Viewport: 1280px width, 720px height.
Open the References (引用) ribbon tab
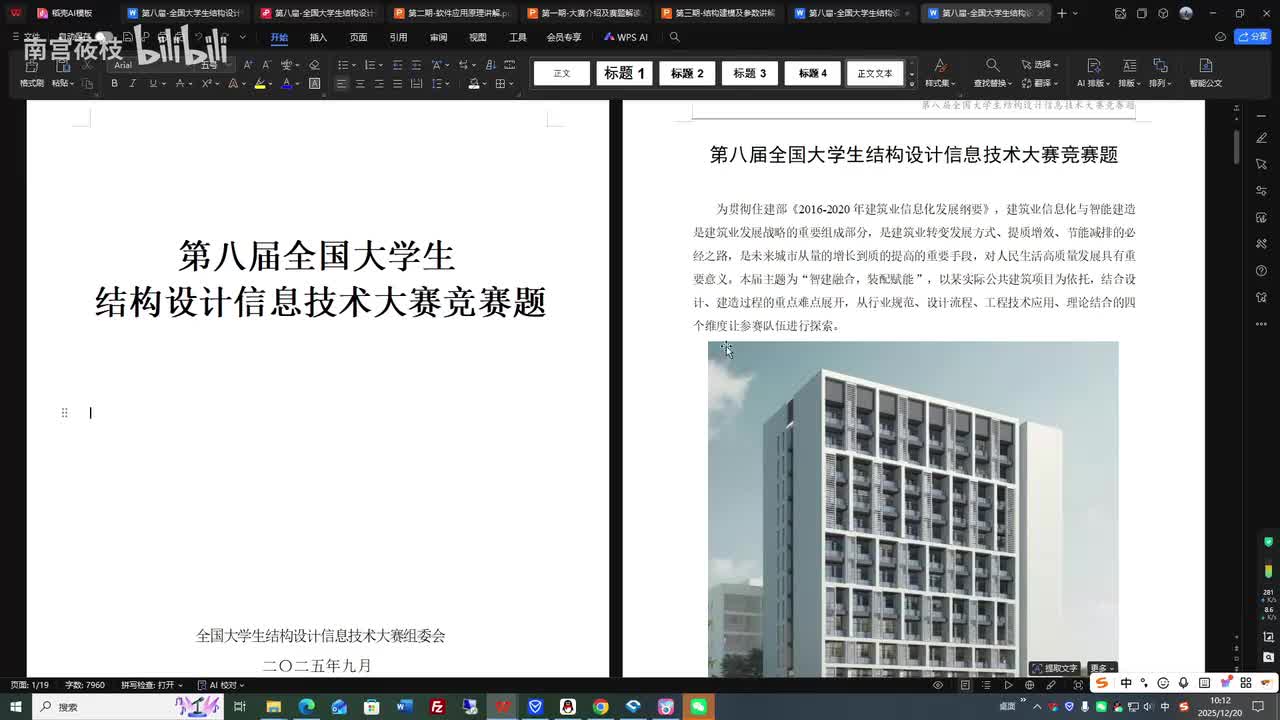[398, 37]
